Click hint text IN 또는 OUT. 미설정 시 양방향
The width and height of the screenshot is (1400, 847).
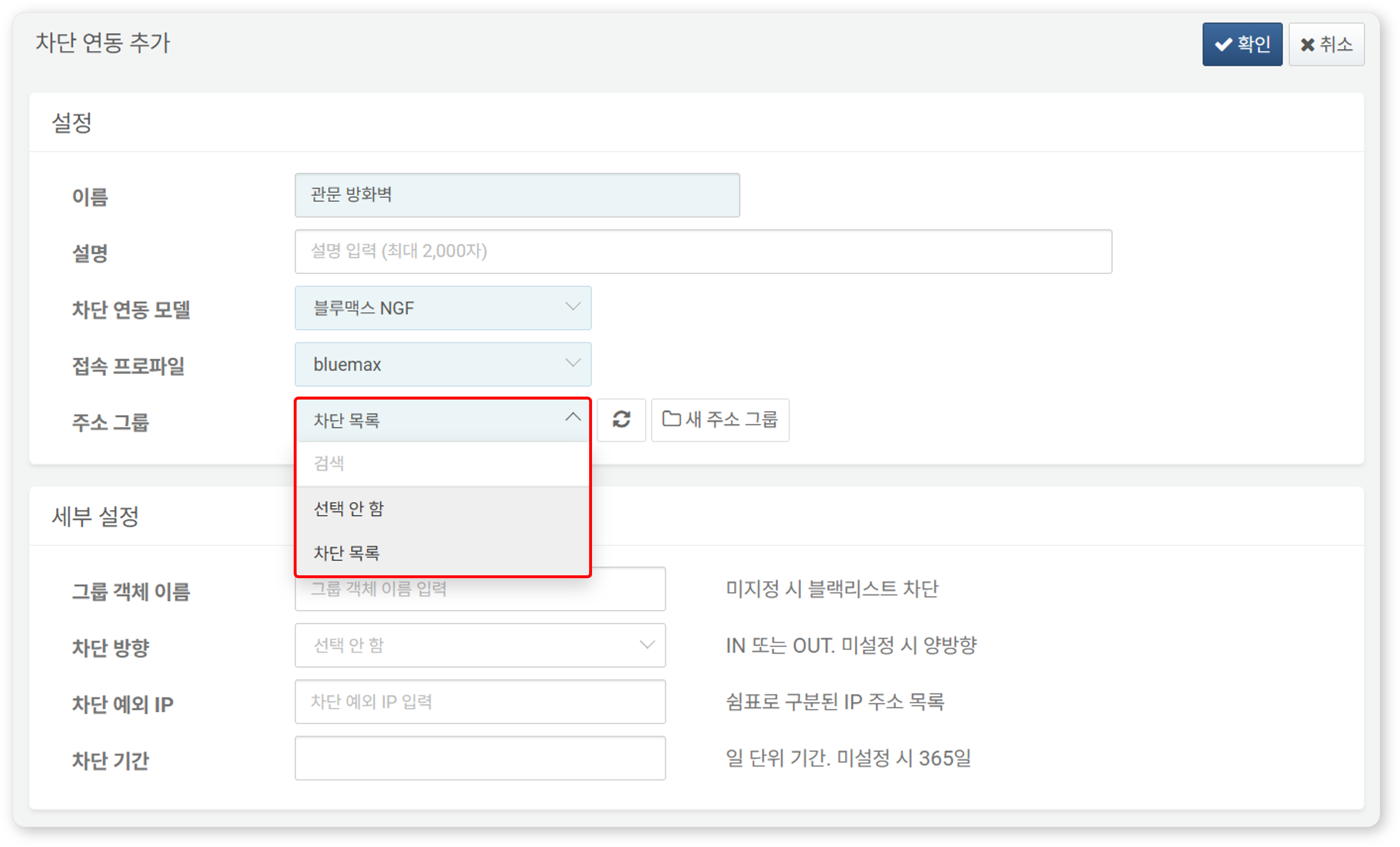click(x=851, y=645)
